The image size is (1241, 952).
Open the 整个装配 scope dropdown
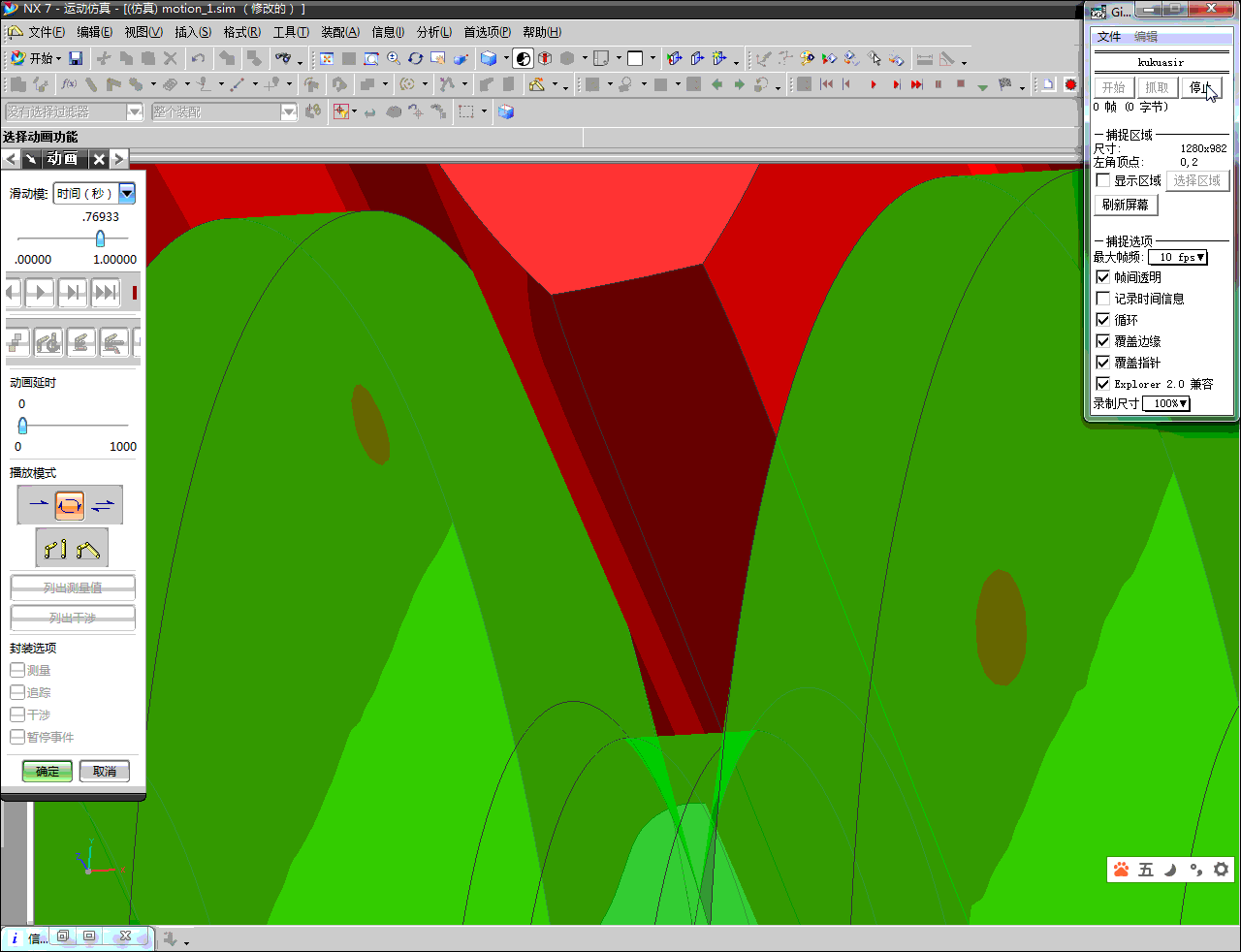pos(288,111)
